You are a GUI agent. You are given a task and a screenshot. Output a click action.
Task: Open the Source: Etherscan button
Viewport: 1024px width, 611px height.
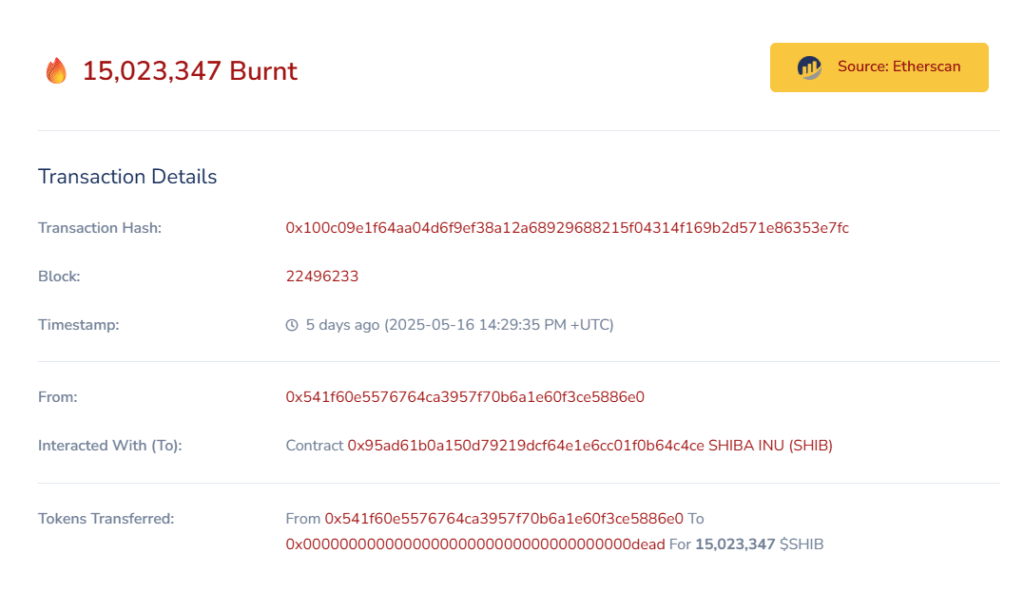[x=879, y=67]
